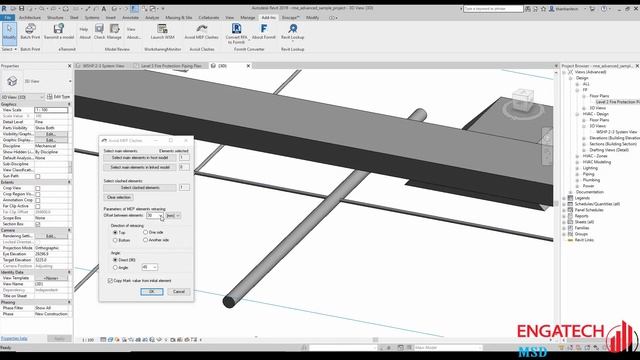
Task: Switch to the Architecture ribbon tab
Action: 30,18
